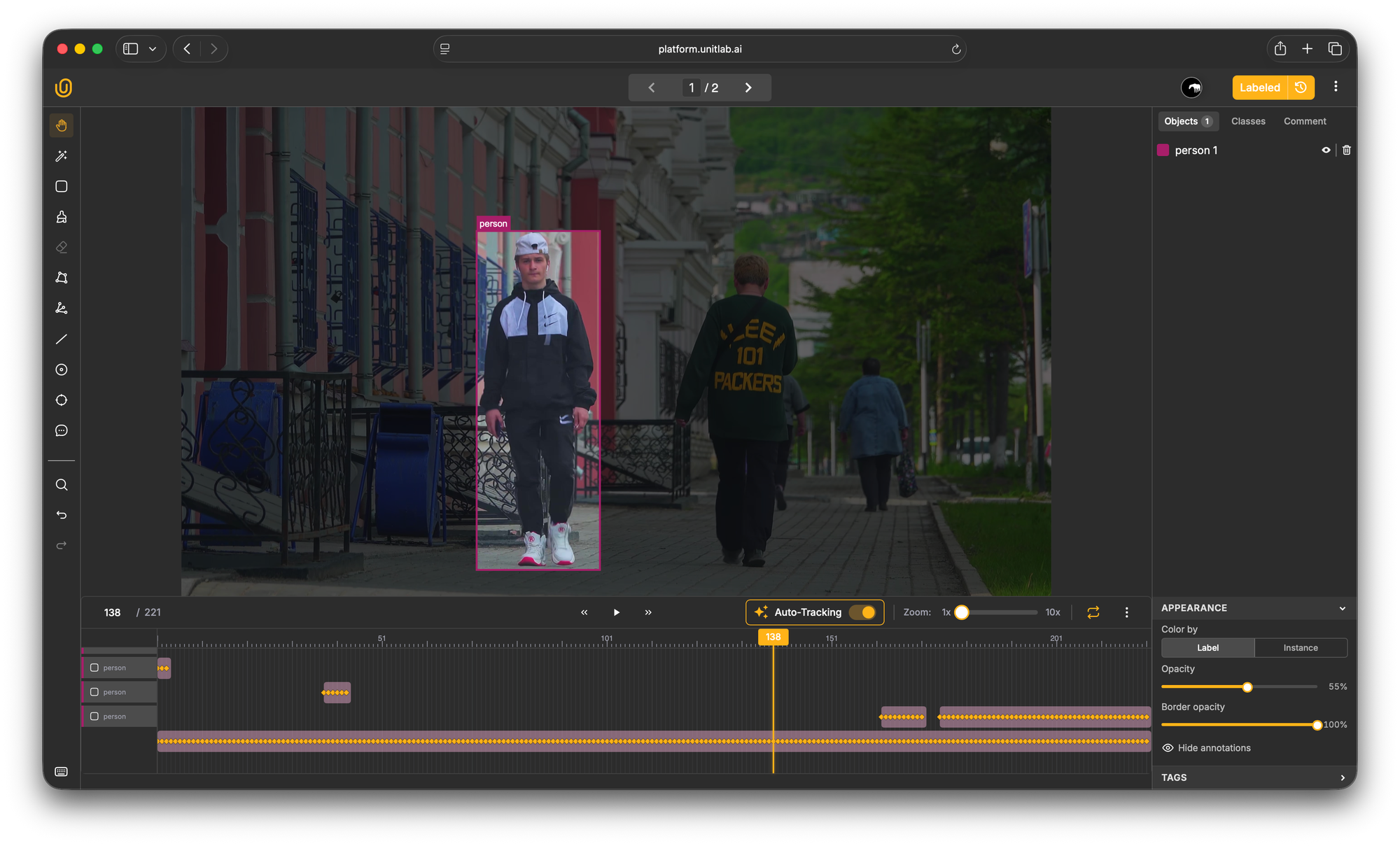The image size is (1400, 846).
Task: Check the first person track checkbox
Action: (x=94, y=668)
